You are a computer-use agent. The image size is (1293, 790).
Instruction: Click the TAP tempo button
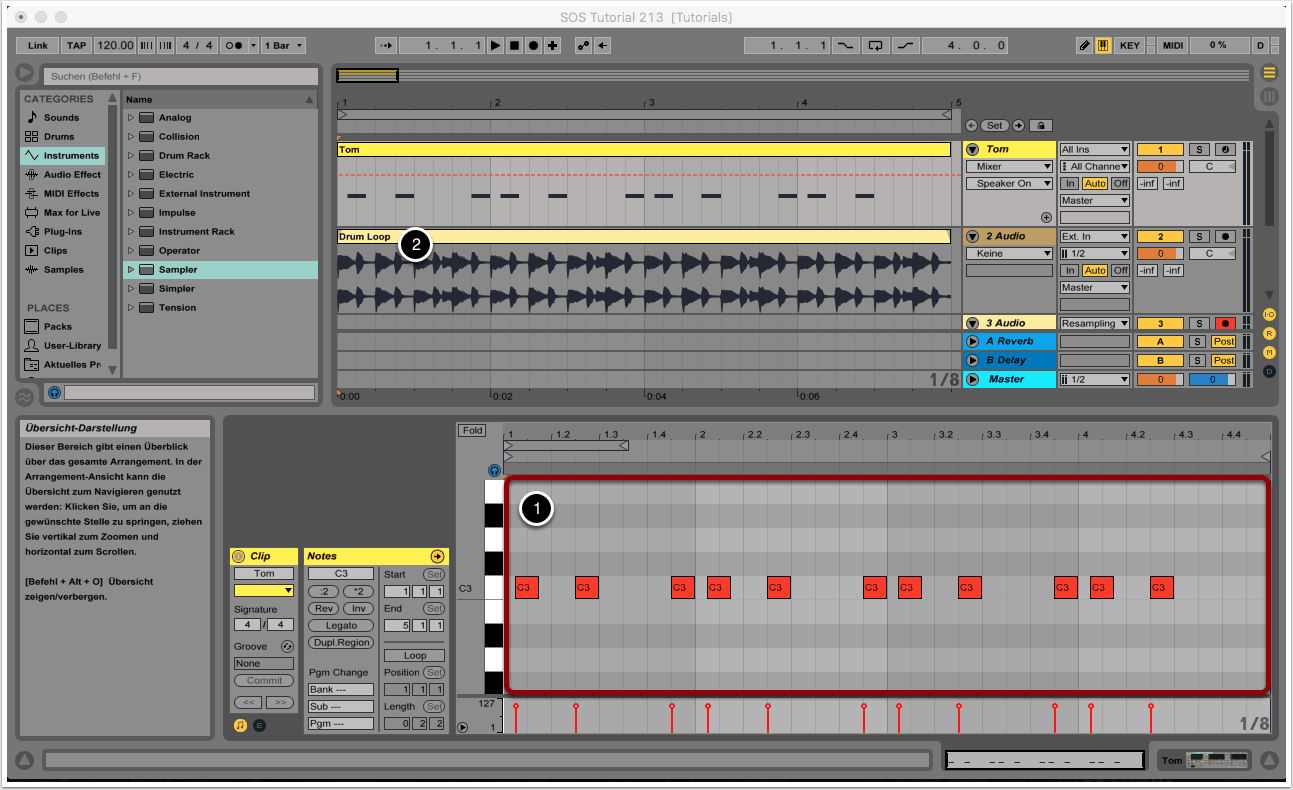coord(76,45)
